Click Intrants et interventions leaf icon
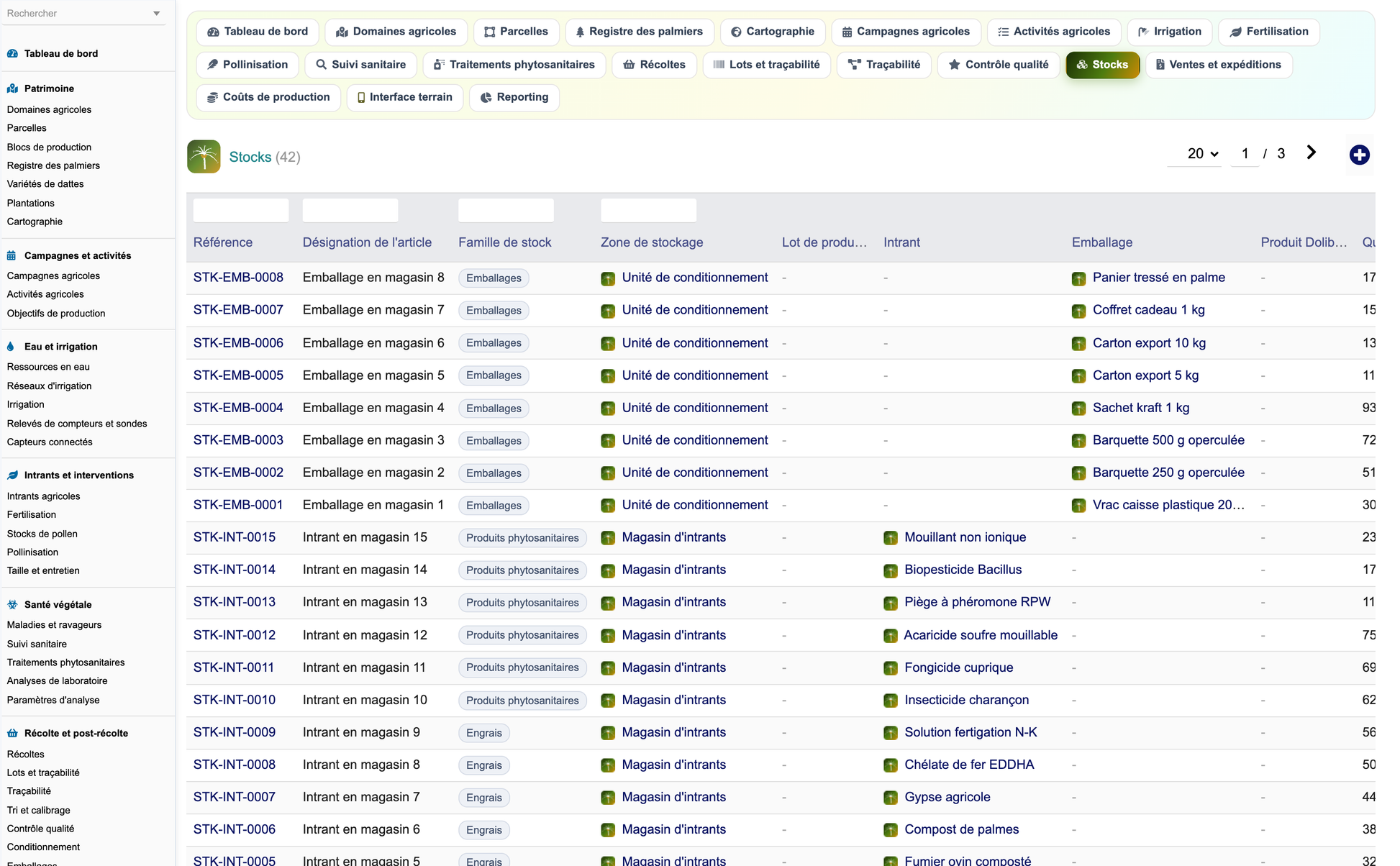Viewport: 1400px width, 866px height. (x=12, y=475)
